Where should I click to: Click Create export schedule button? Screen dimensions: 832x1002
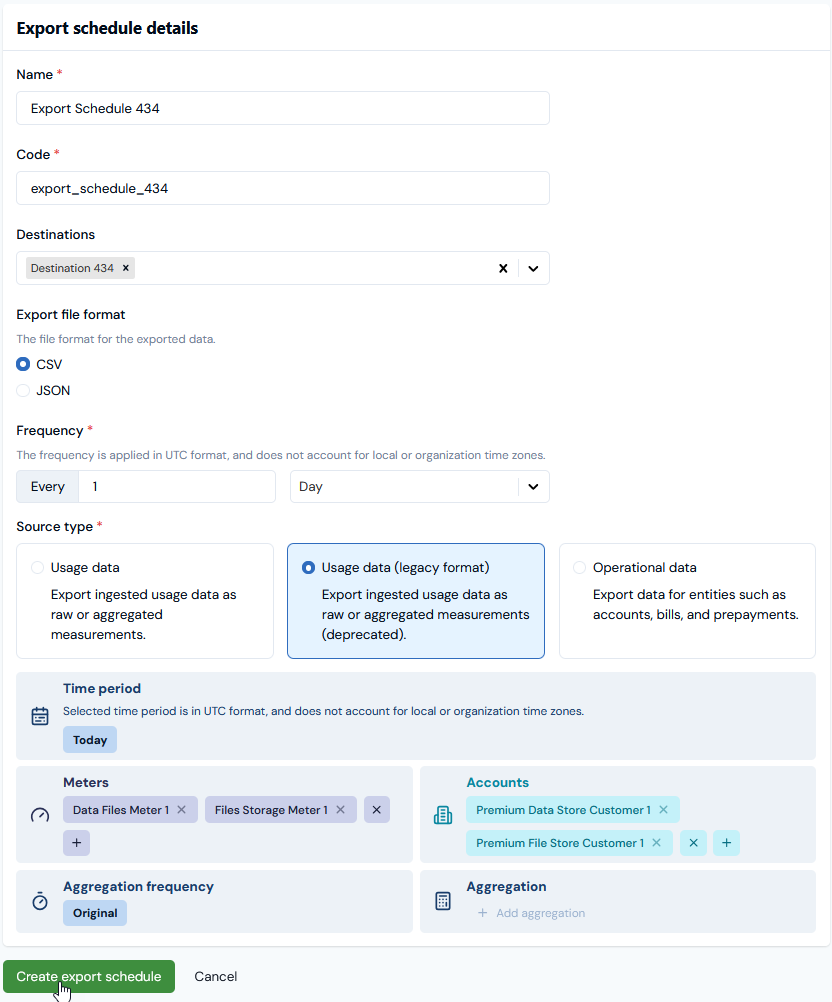pos(89,976)
